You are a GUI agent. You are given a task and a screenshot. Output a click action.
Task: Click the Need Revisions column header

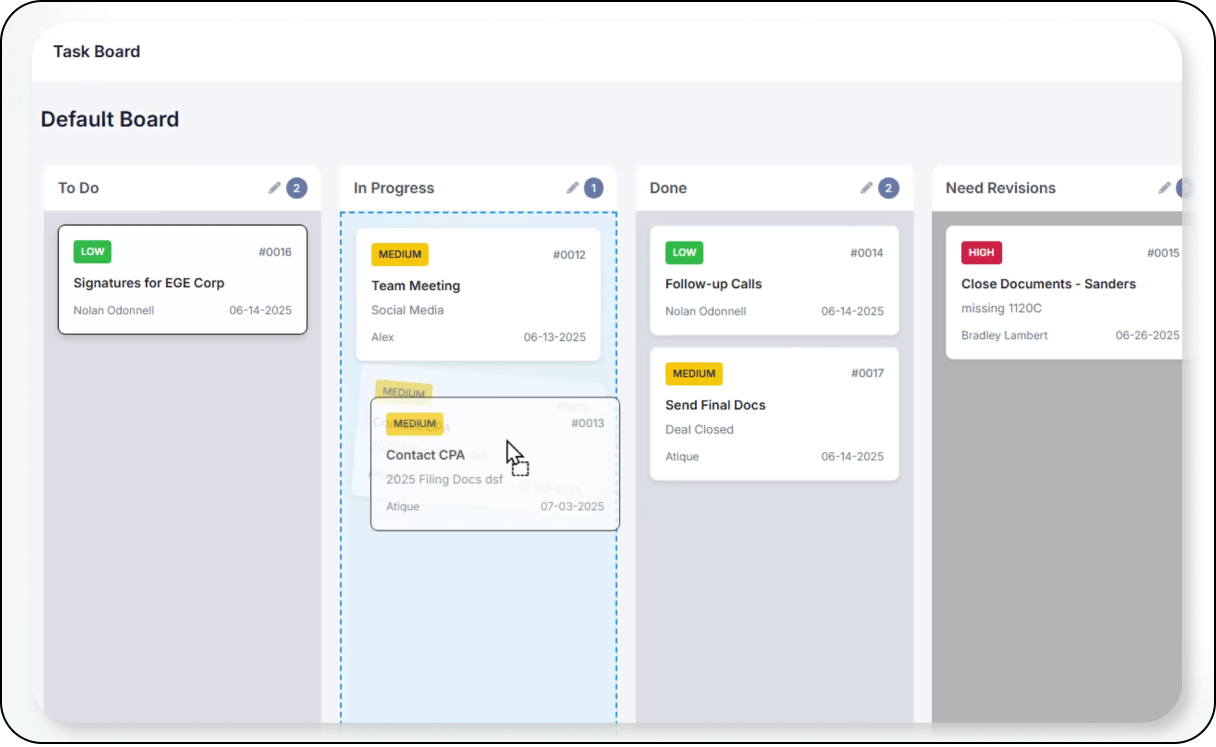pos(1000,188)
